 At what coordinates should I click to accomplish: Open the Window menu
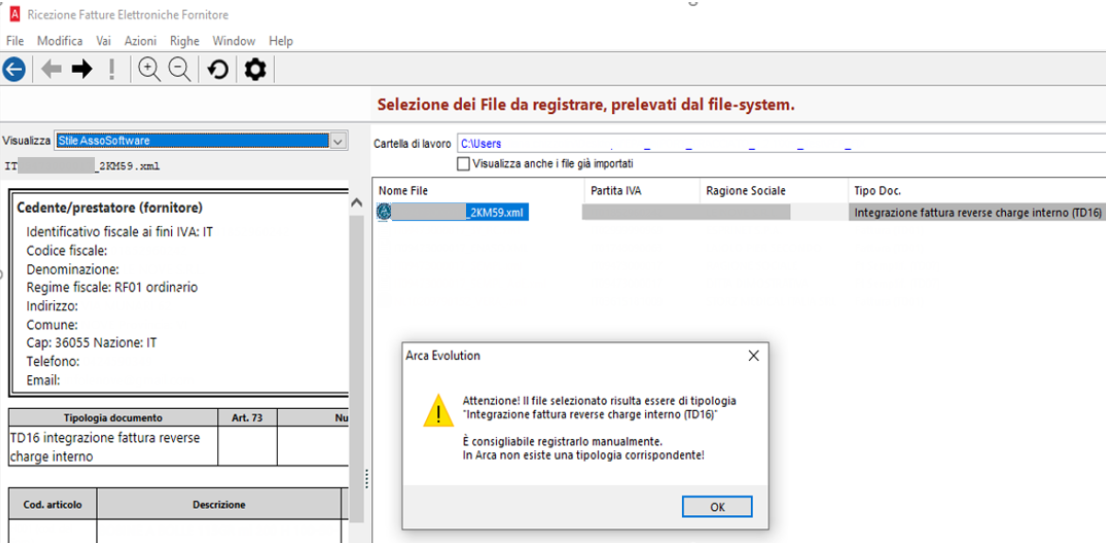click(x=233, y=41)
